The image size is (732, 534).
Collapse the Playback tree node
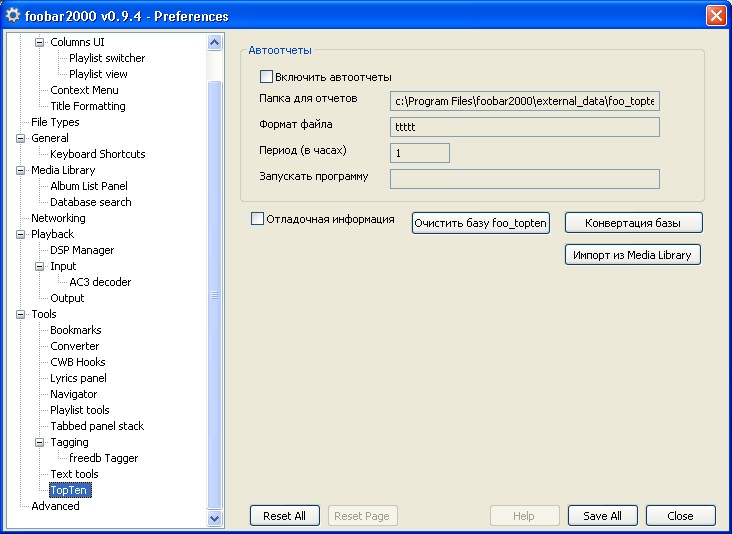pos(21,234)
